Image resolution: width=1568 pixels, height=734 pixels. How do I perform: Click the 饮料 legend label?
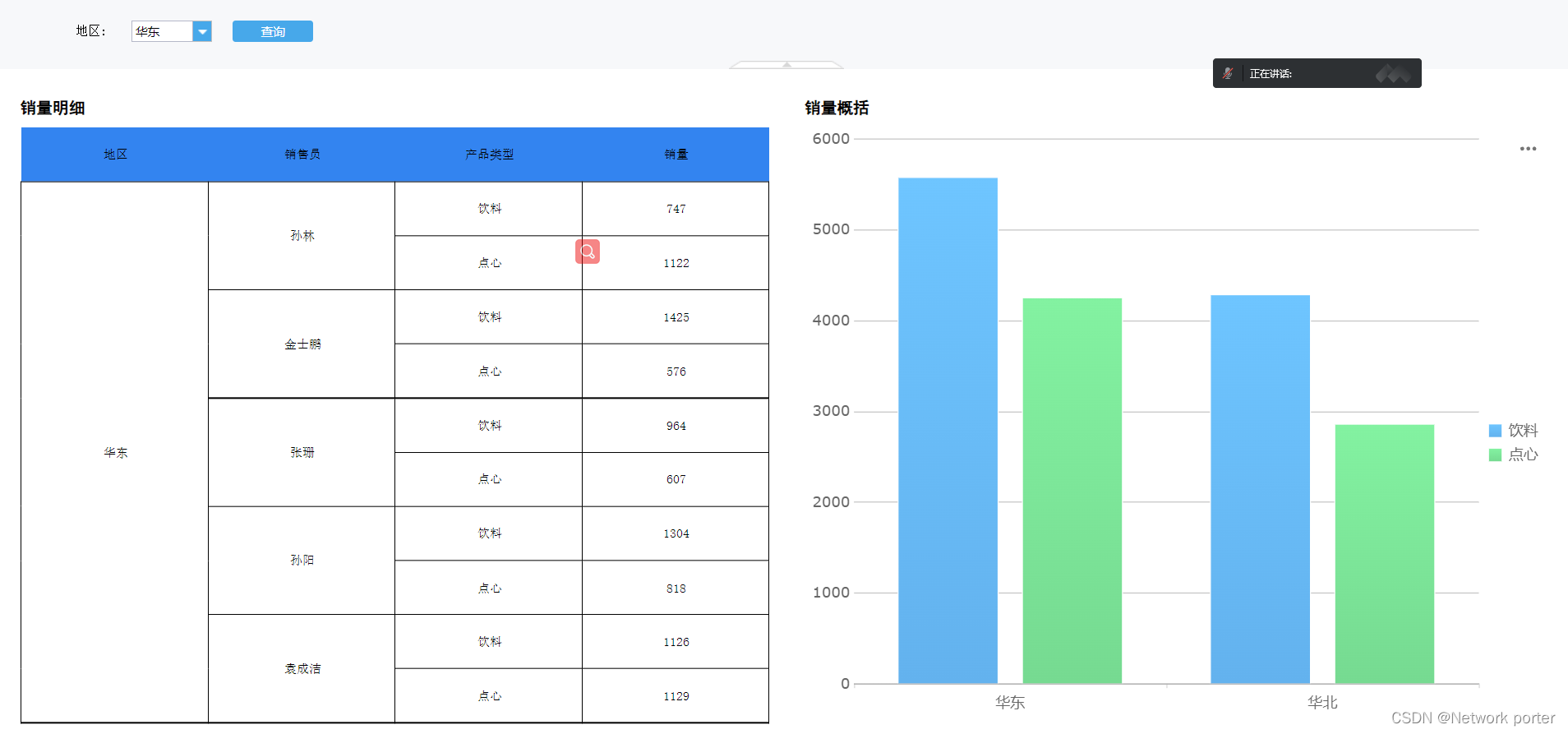tap(1523, 431)
